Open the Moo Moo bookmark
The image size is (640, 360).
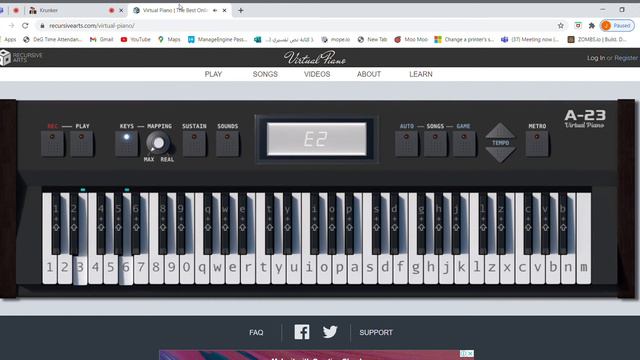411,40
